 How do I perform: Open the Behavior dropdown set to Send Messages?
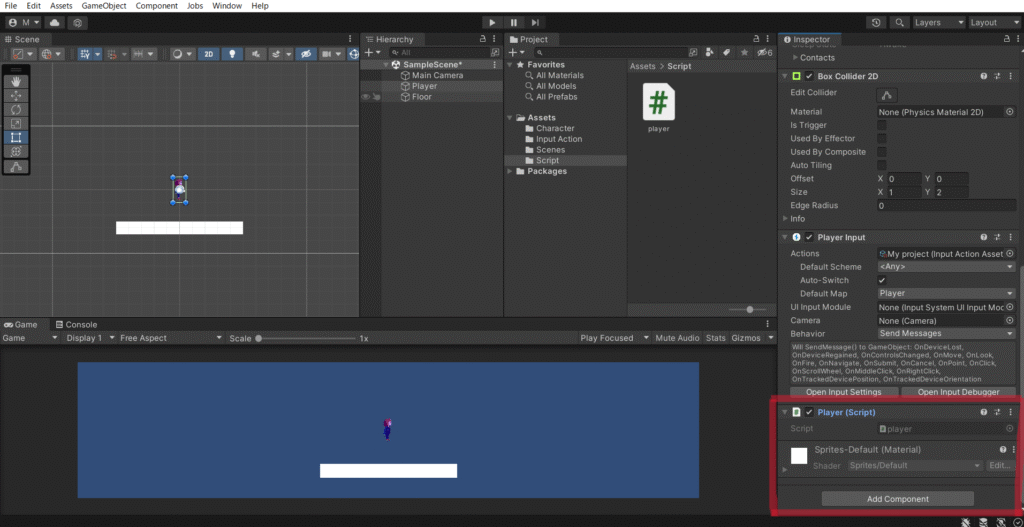[946, 333]
